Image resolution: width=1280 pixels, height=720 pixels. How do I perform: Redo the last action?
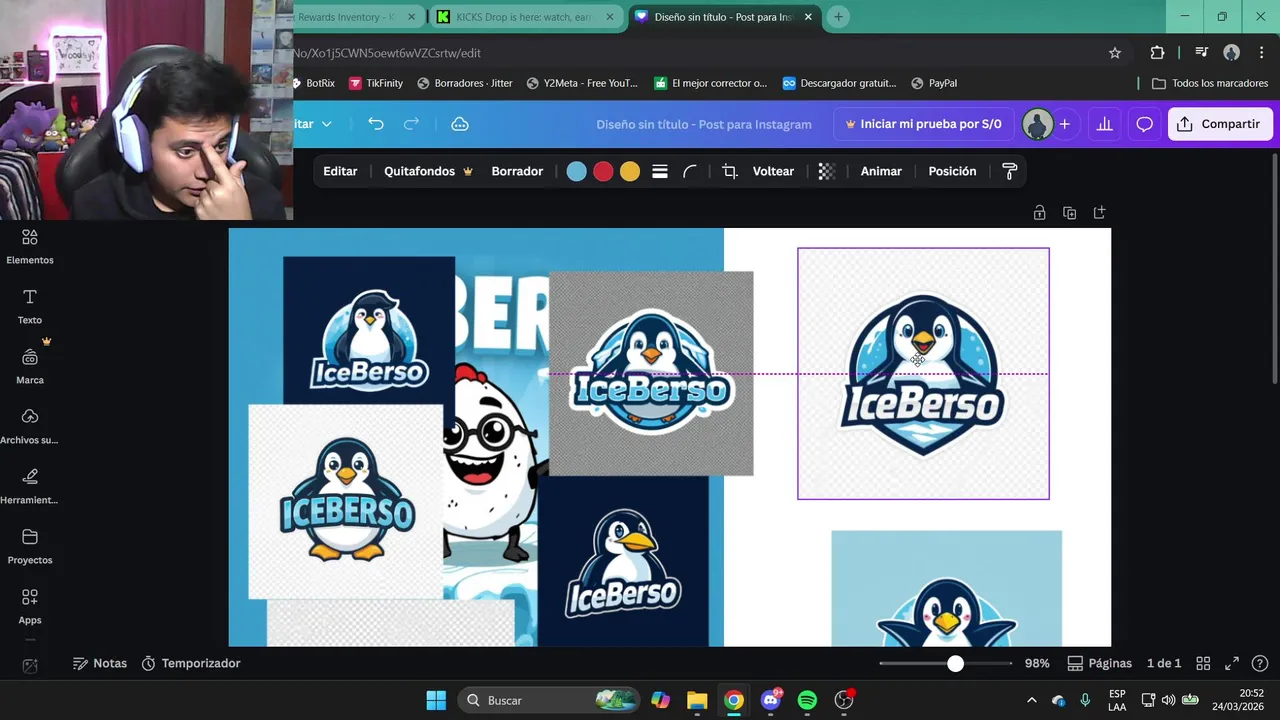pos(411,124)
